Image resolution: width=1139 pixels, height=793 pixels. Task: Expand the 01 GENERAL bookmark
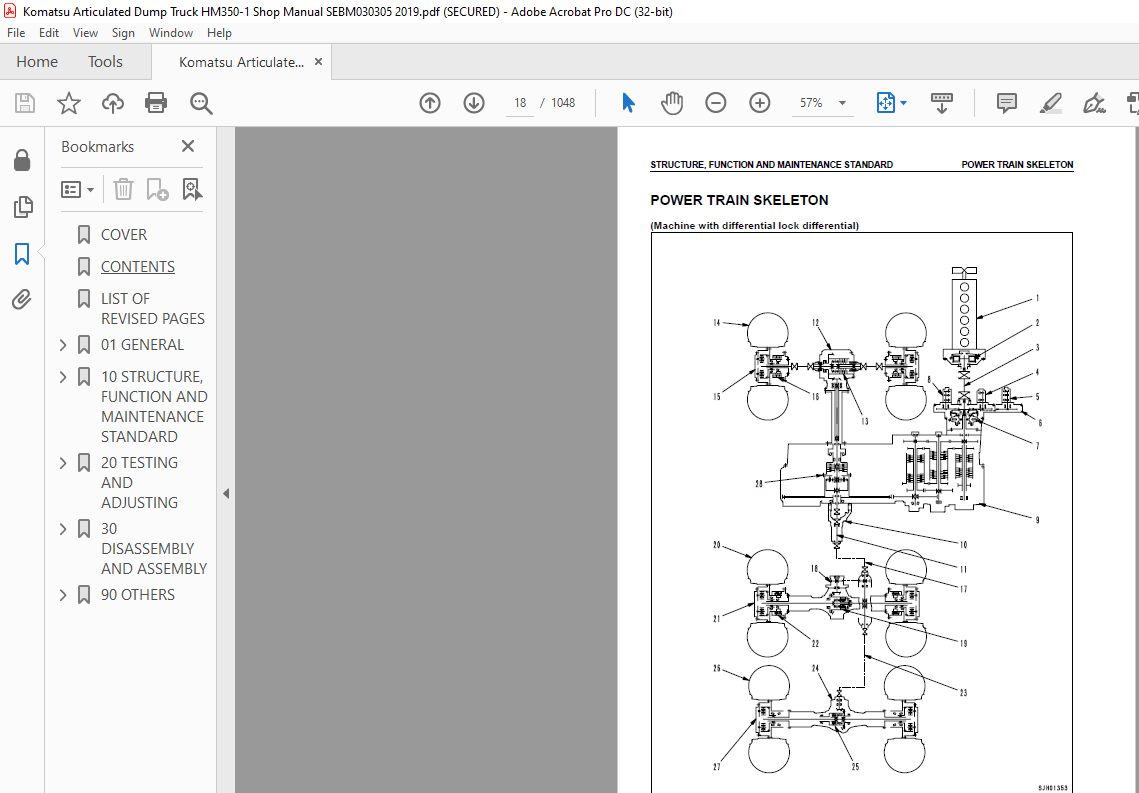coord(63,345)
